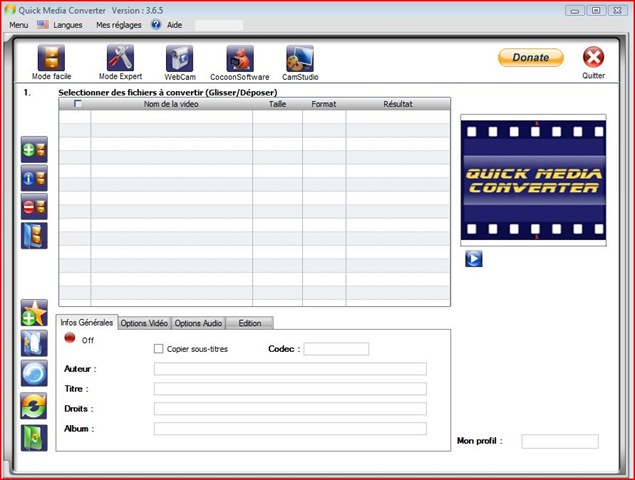The width and height of the screenshot is (635, 480).
Task: Launch CamStudio screen recorder icon
Action: pyautogui.click(x=300, y=58)
